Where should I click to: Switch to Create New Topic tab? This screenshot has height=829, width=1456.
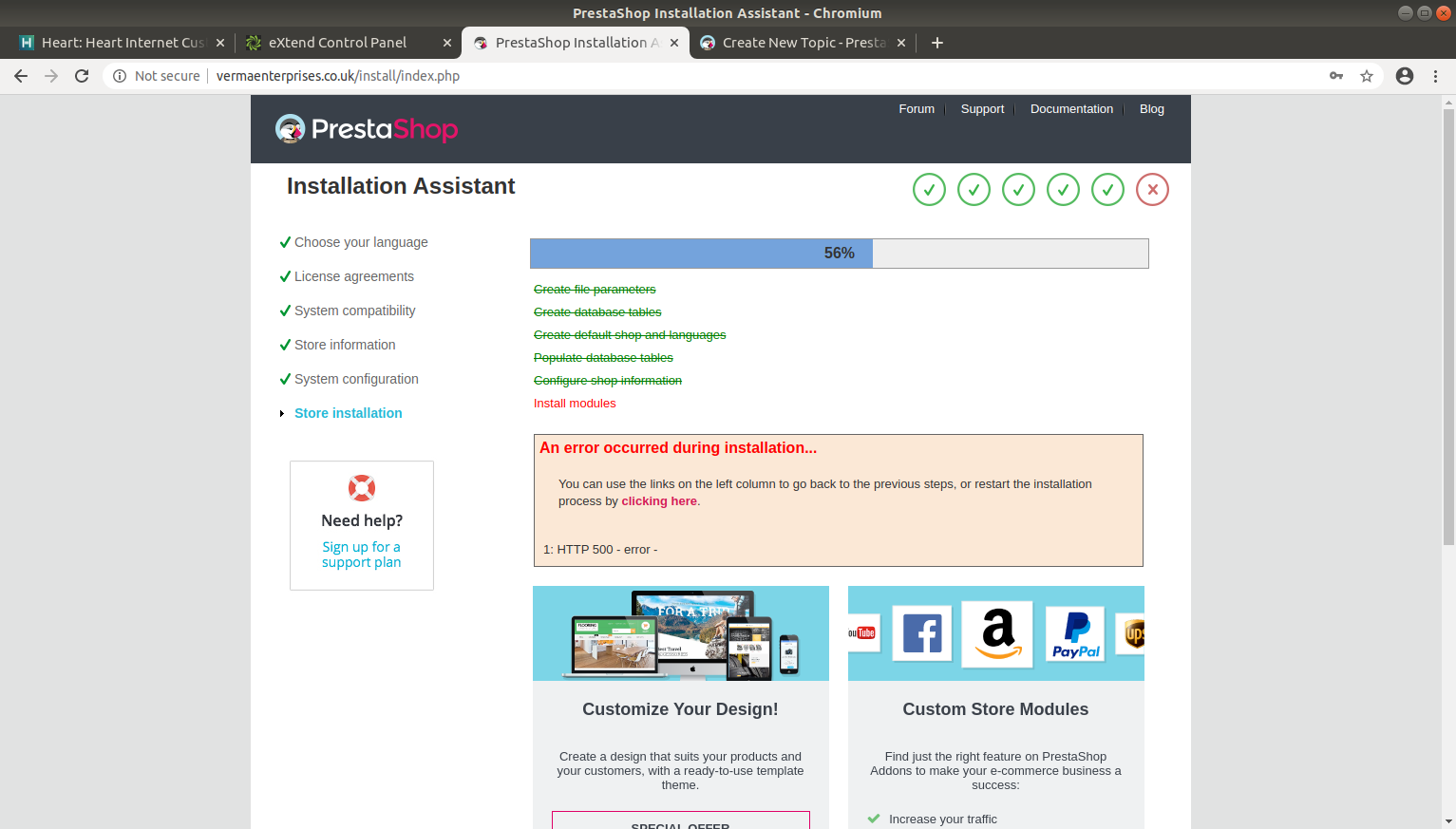click(x=803, y=43)
